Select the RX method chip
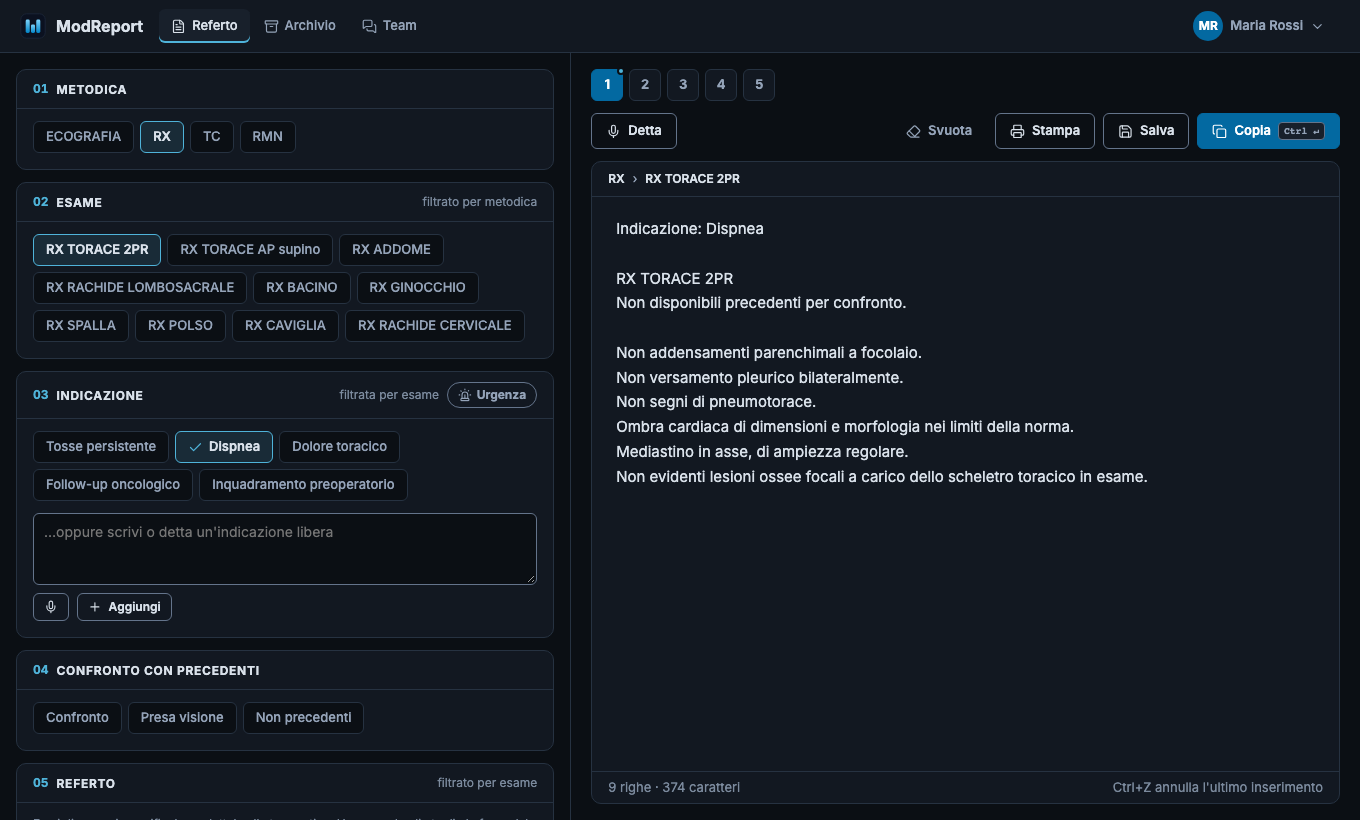The image size is (1360, 820). point(162,137)
